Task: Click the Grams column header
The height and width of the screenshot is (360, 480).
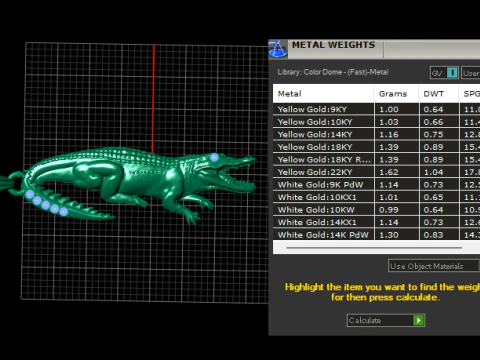Action: coord(396,94)
